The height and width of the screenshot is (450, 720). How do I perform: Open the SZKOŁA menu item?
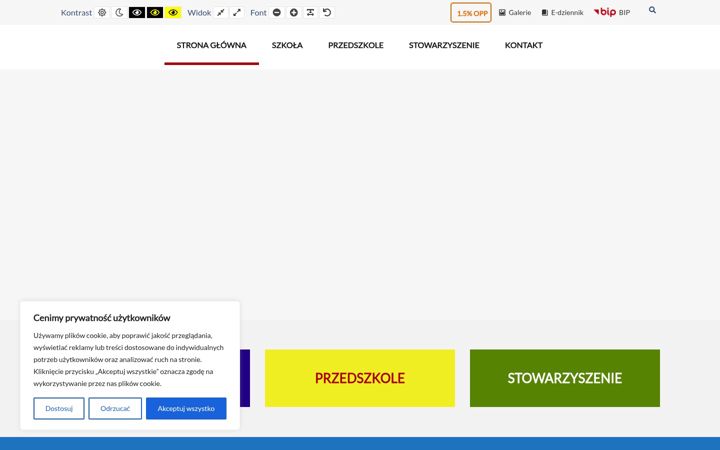287,45
